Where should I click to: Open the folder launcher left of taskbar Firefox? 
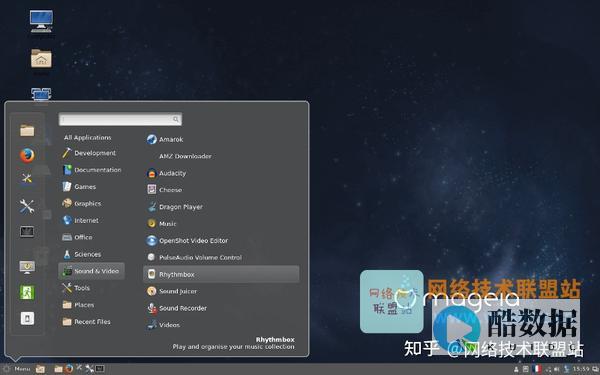[x=58, y=369]
